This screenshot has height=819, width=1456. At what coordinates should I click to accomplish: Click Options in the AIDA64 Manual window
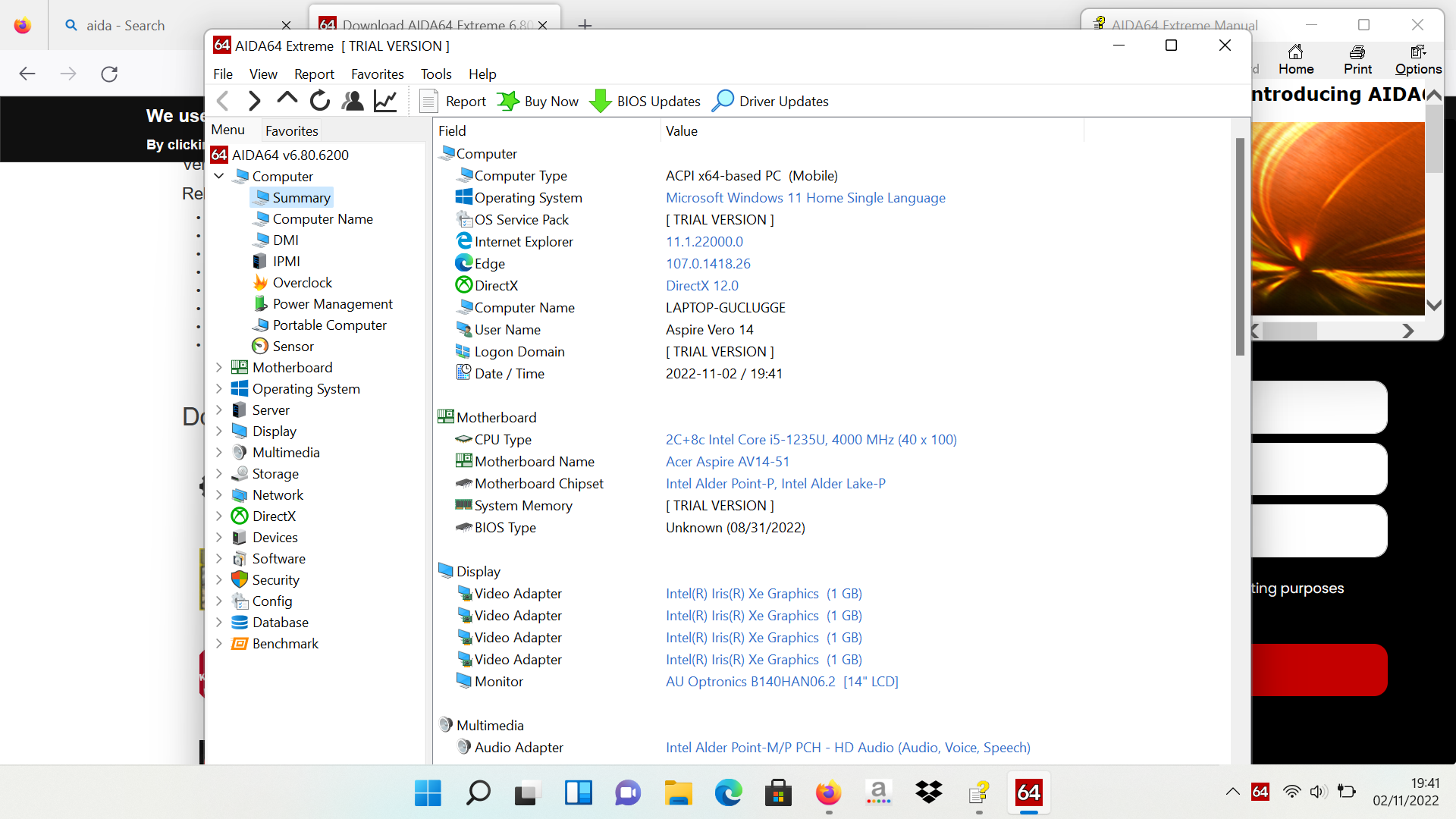[1418, 59]
